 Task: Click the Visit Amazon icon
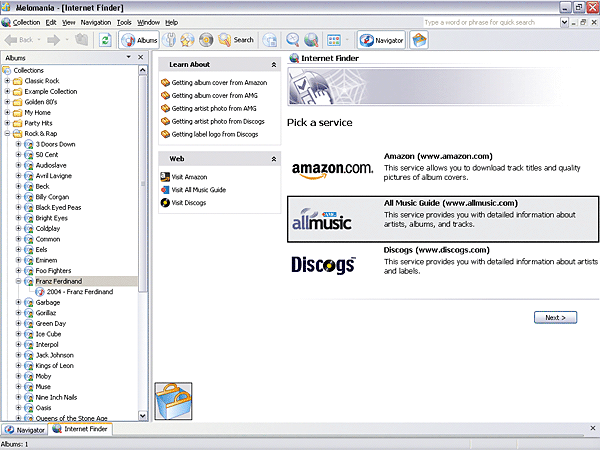click(165, 177)
